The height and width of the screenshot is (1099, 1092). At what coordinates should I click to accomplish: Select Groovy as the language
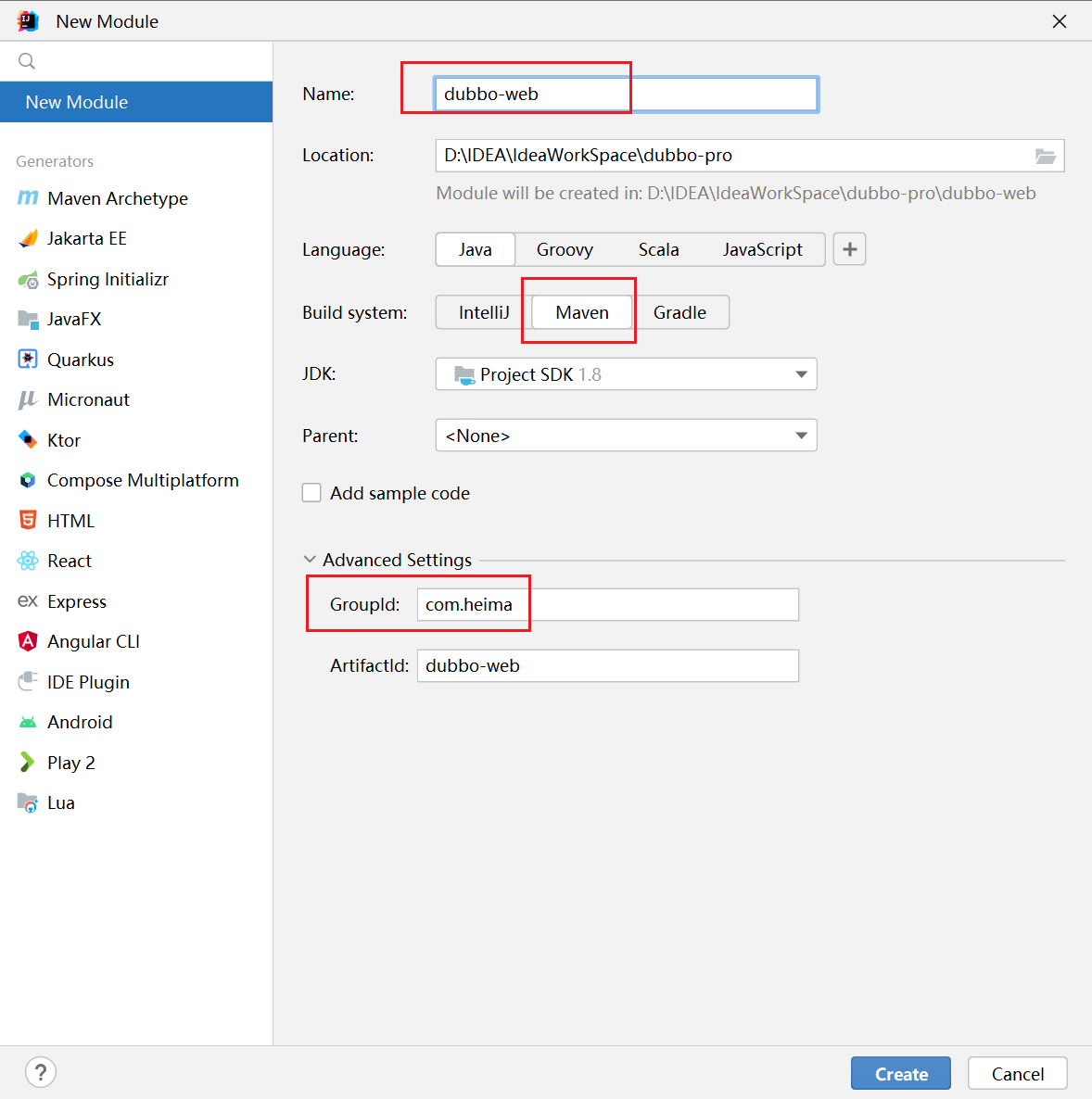click(565, 249)
